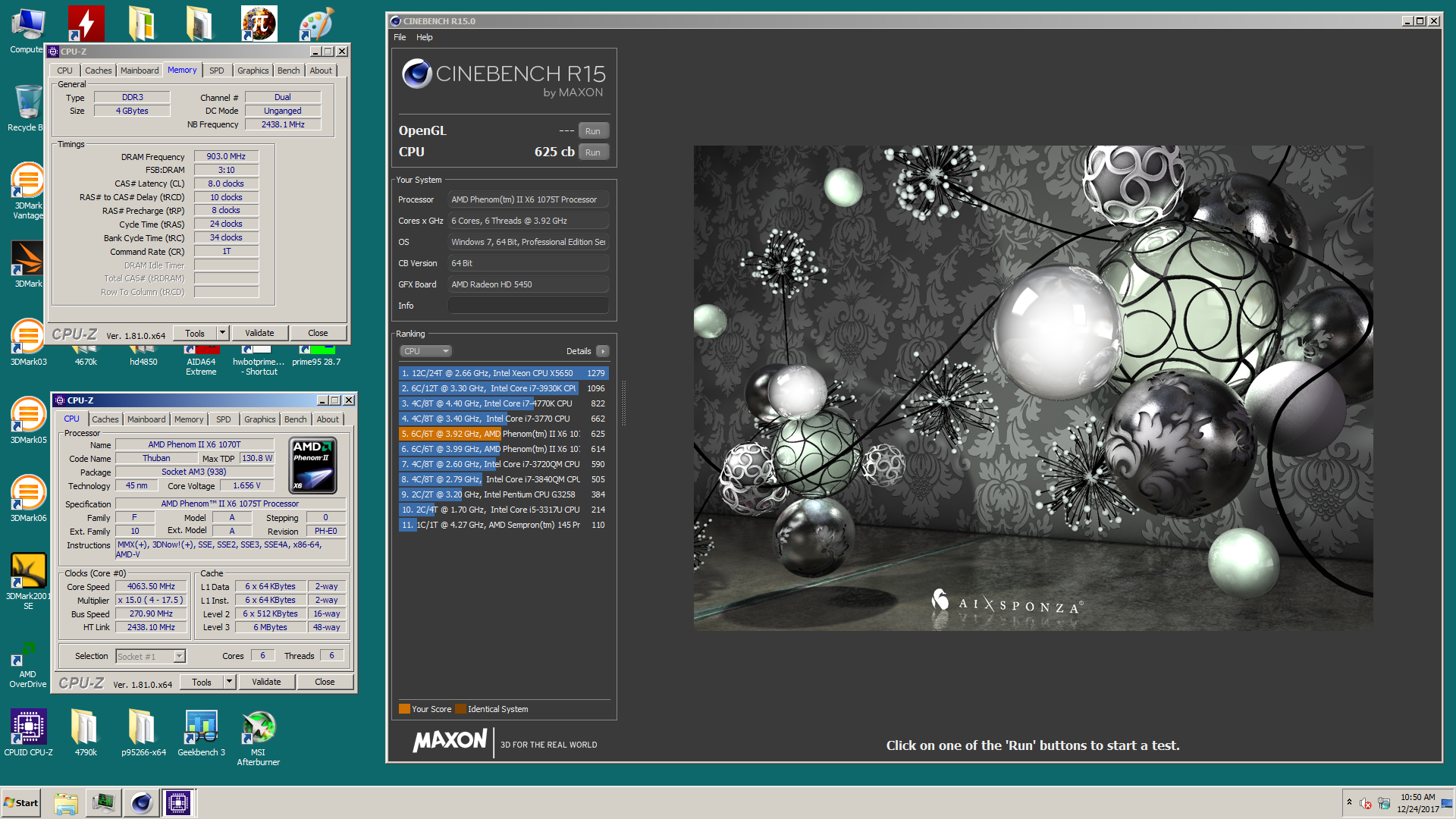Open Graphics tab in upper CPU-Z window

pyautogui.click(x=253, y=71)
